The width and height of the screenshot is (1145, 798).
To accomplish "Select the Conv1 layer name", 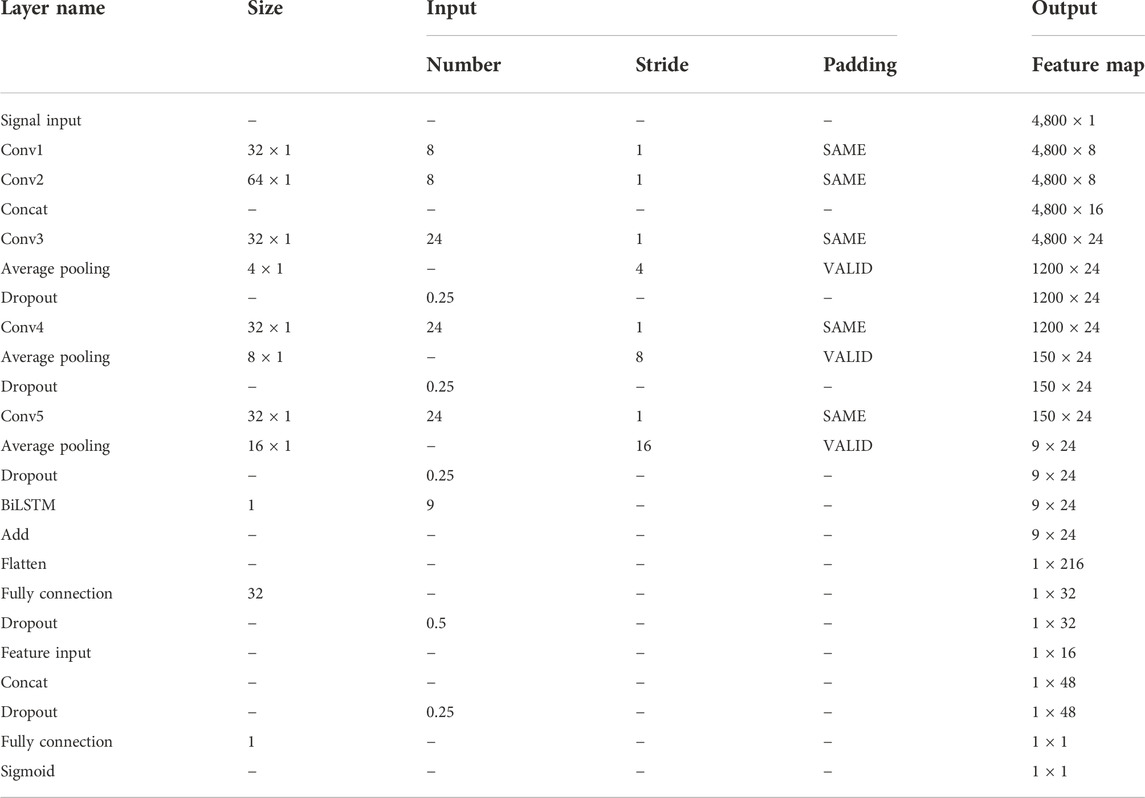I will pyautogui.click(x=22, y=150).
